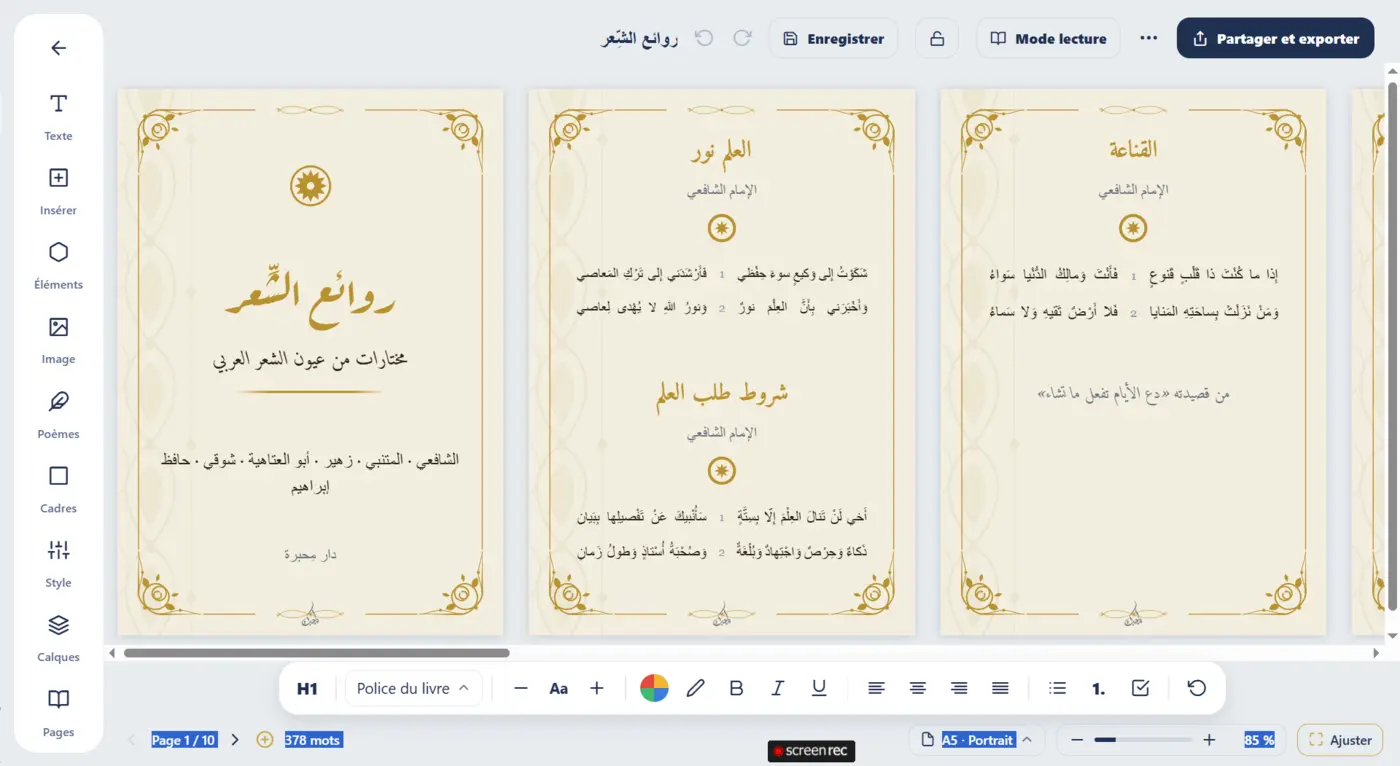The width and height of the screenshot is (1400, 766).
Task: Reset formatting with the circular arrow
Action: (1196, 688)
